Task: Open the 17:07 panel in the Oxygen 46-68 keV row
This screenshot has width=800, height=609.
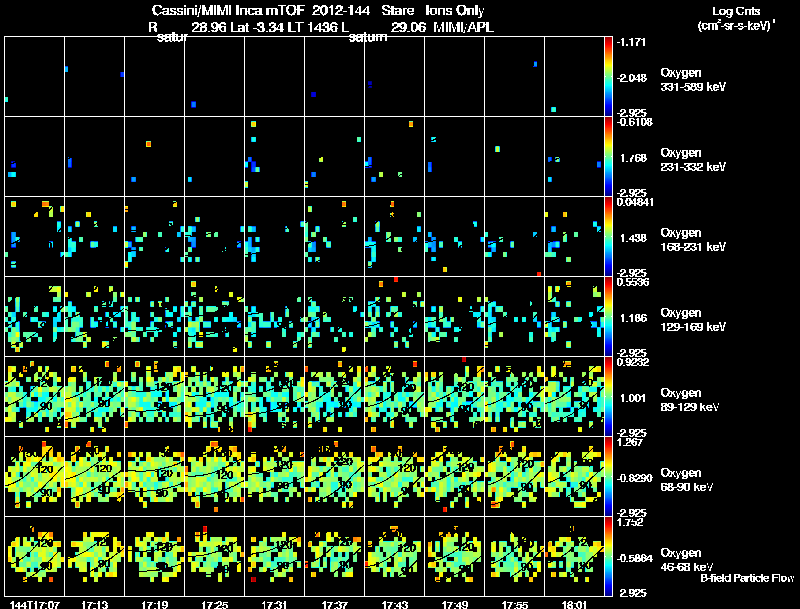Action: point(35,556)
